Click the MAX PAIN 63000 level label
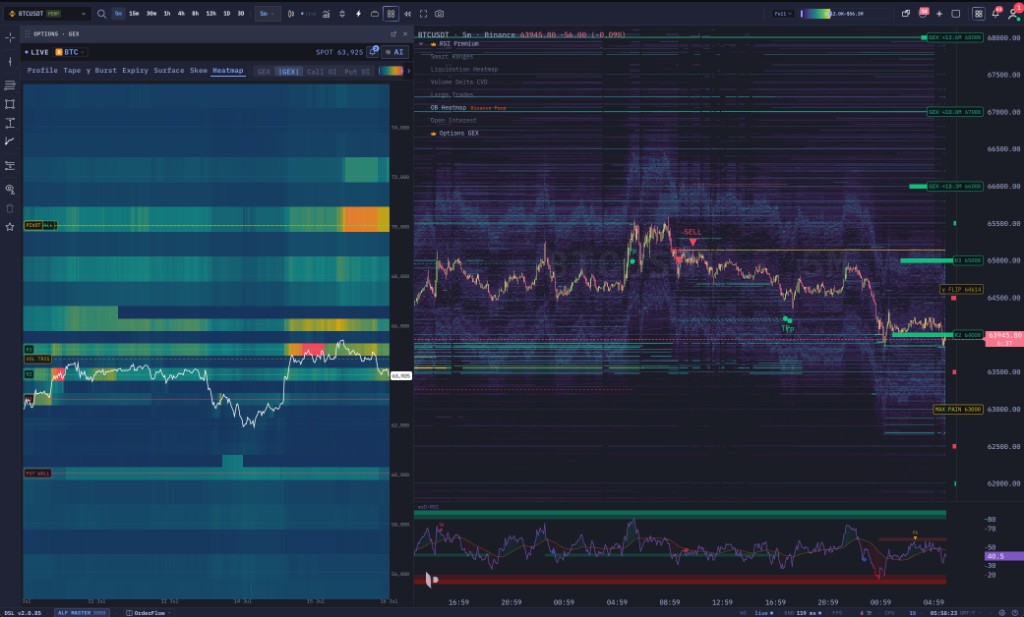Viewport: 1024px width, 617px height. coord(958,409)
